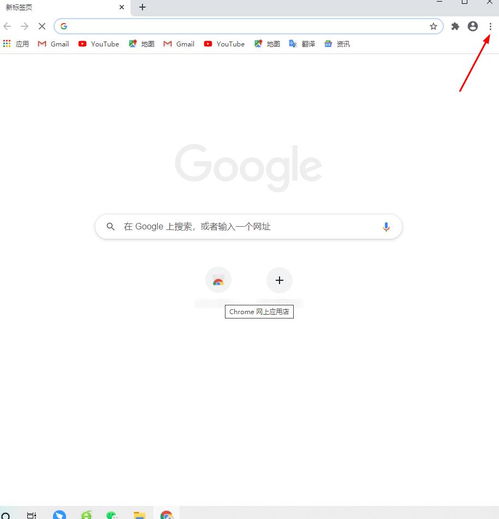Open Task View from the taskbar
This screenshot has width=499, height=519.
click(x=32, y=515)
